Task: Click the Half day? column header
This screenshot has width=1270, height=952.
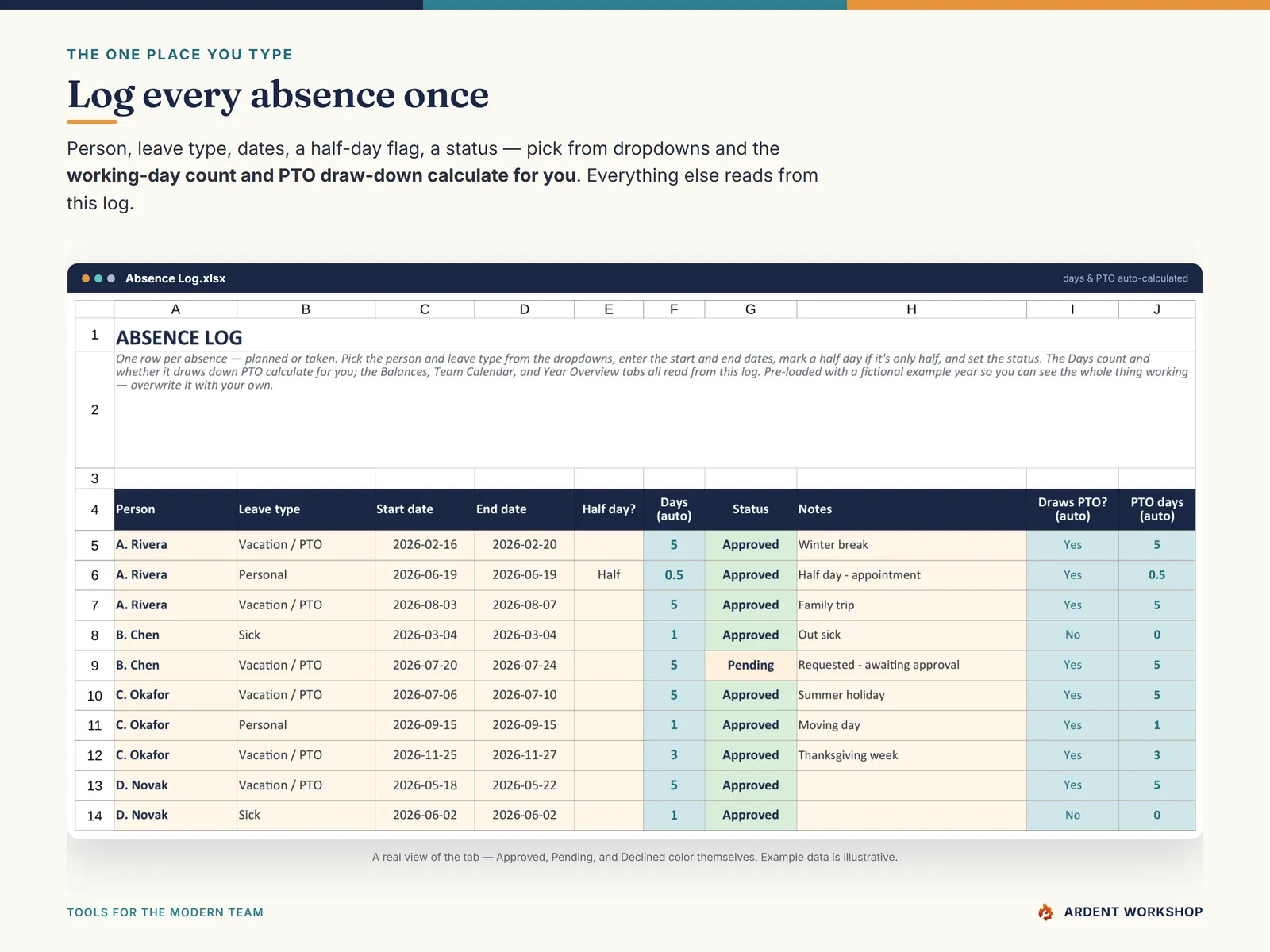Action: click(x=609, y=509)
